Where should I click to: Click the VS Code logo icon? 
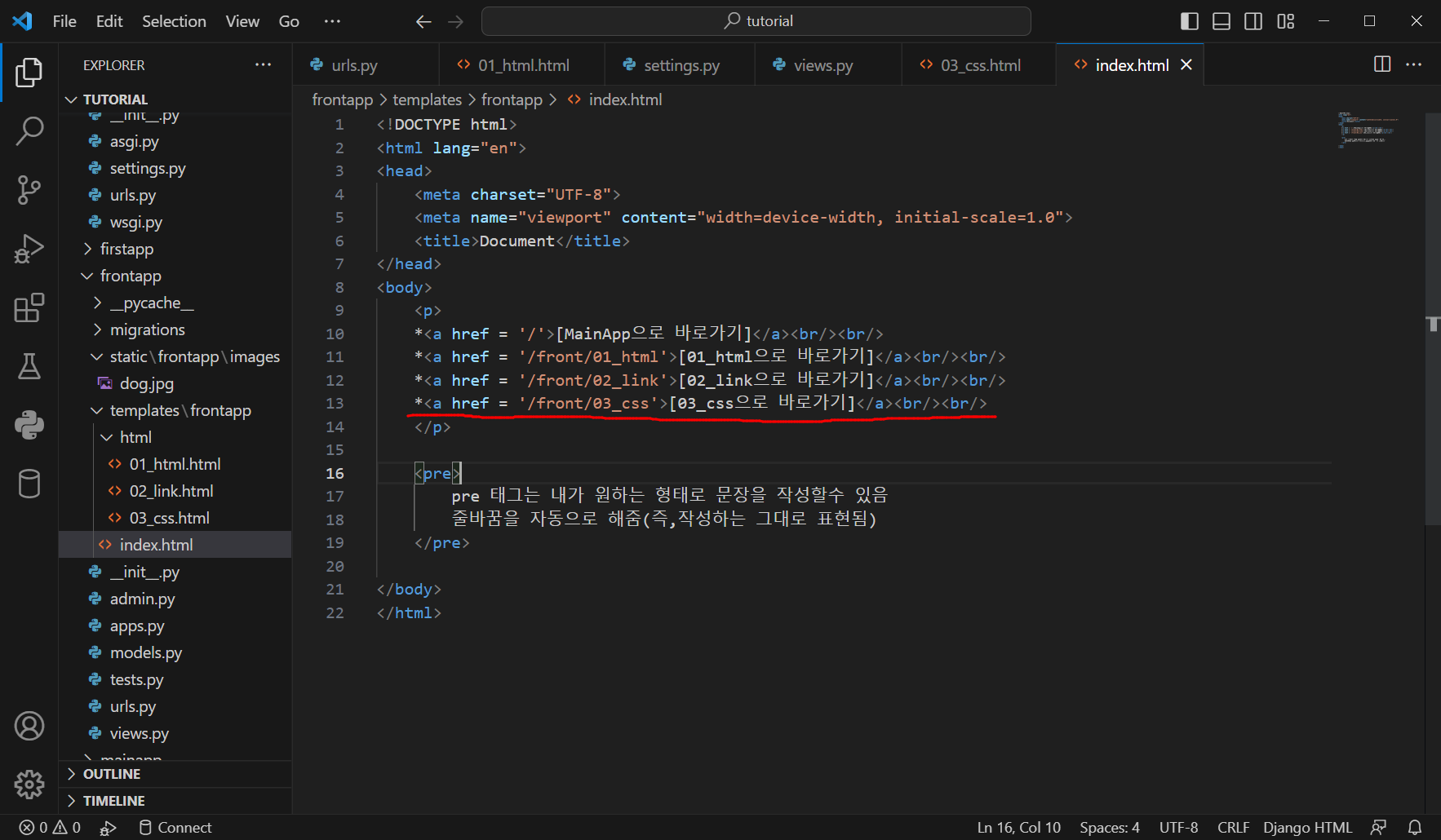23,21
